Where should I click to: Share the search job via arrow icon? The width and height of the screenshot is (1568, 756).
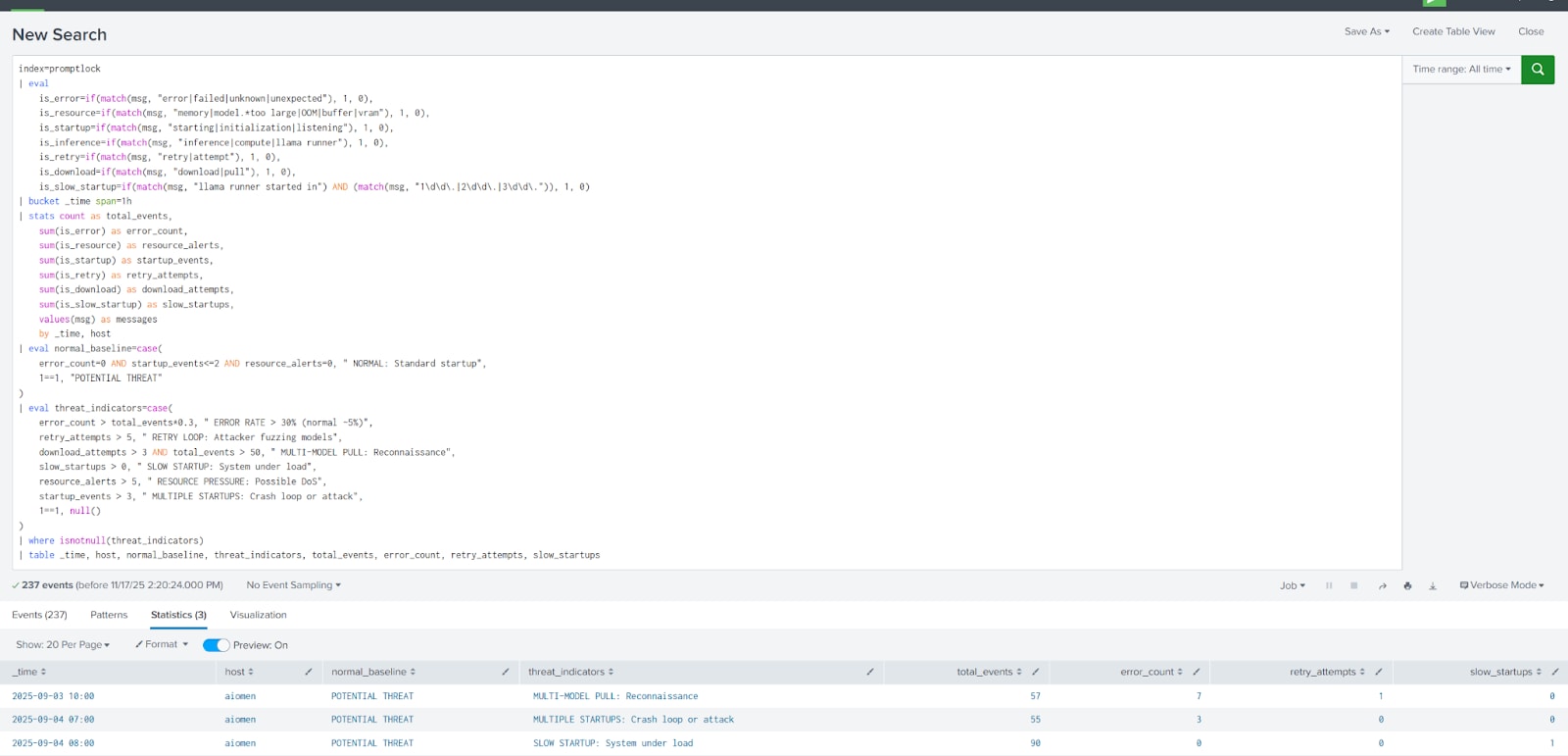click(x=1382, y=585)
